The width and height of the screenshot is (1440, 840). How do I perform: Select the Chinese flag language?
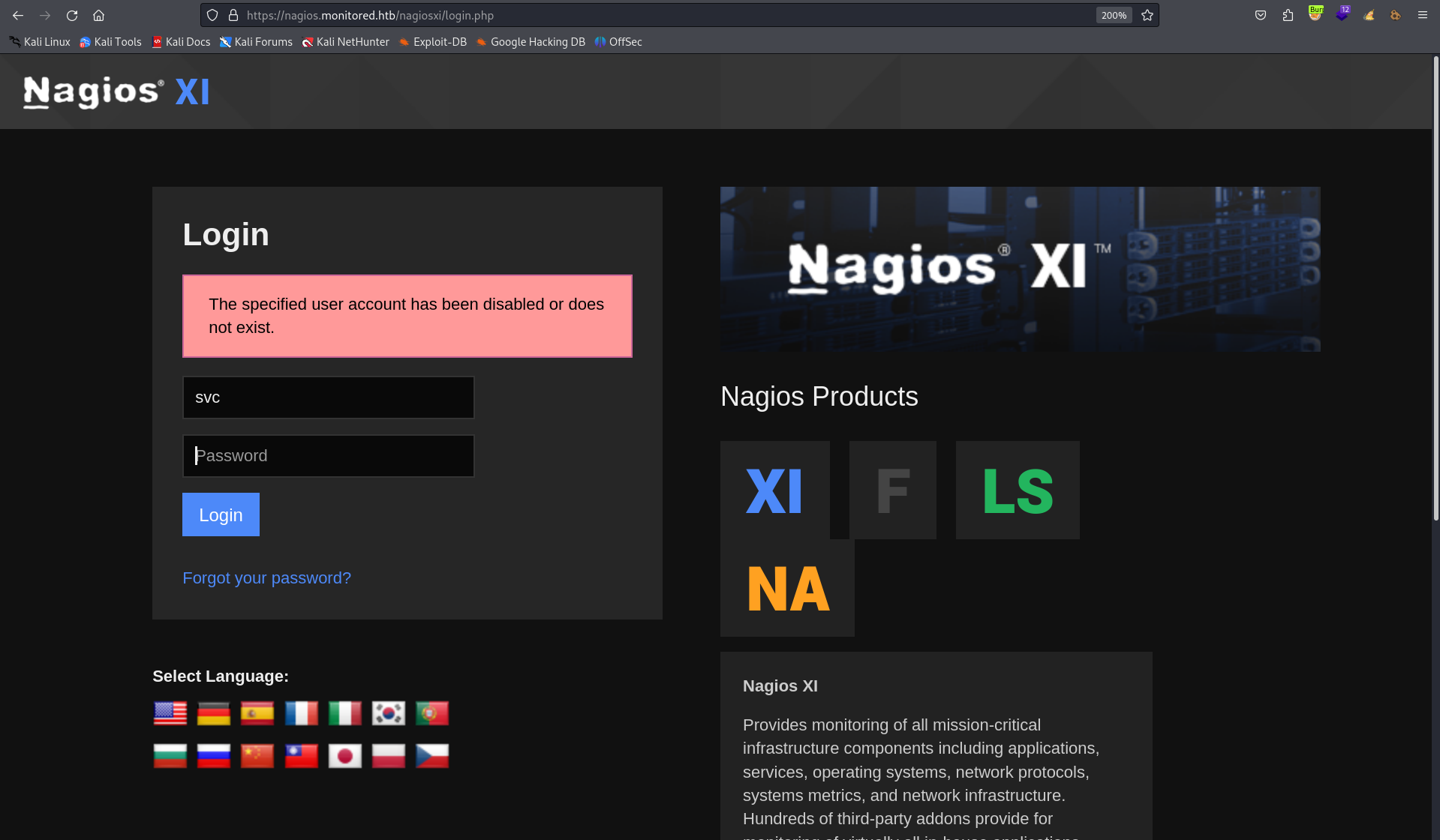click(257, 756)
